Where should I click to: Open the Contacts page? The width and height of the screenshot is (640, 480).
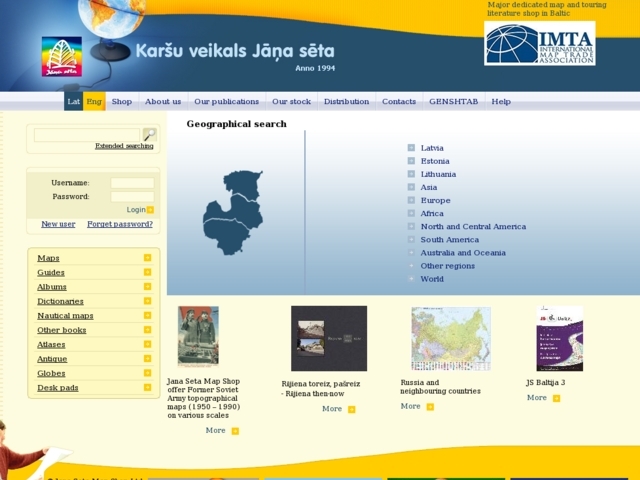[x=399, y=101]
